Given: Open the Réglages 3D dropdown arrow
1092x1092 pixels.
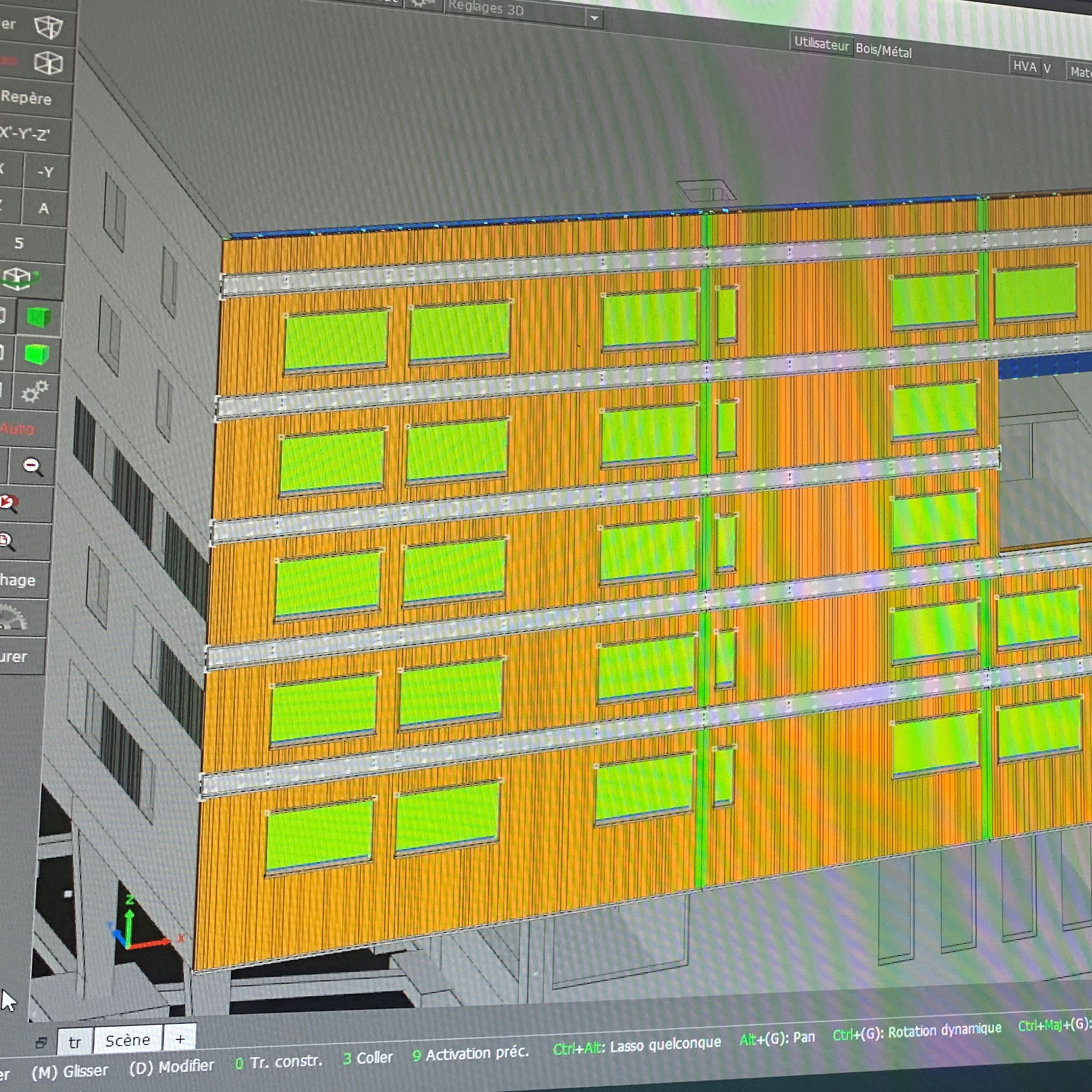Looking at the screenshot, I should pos(594,19).
